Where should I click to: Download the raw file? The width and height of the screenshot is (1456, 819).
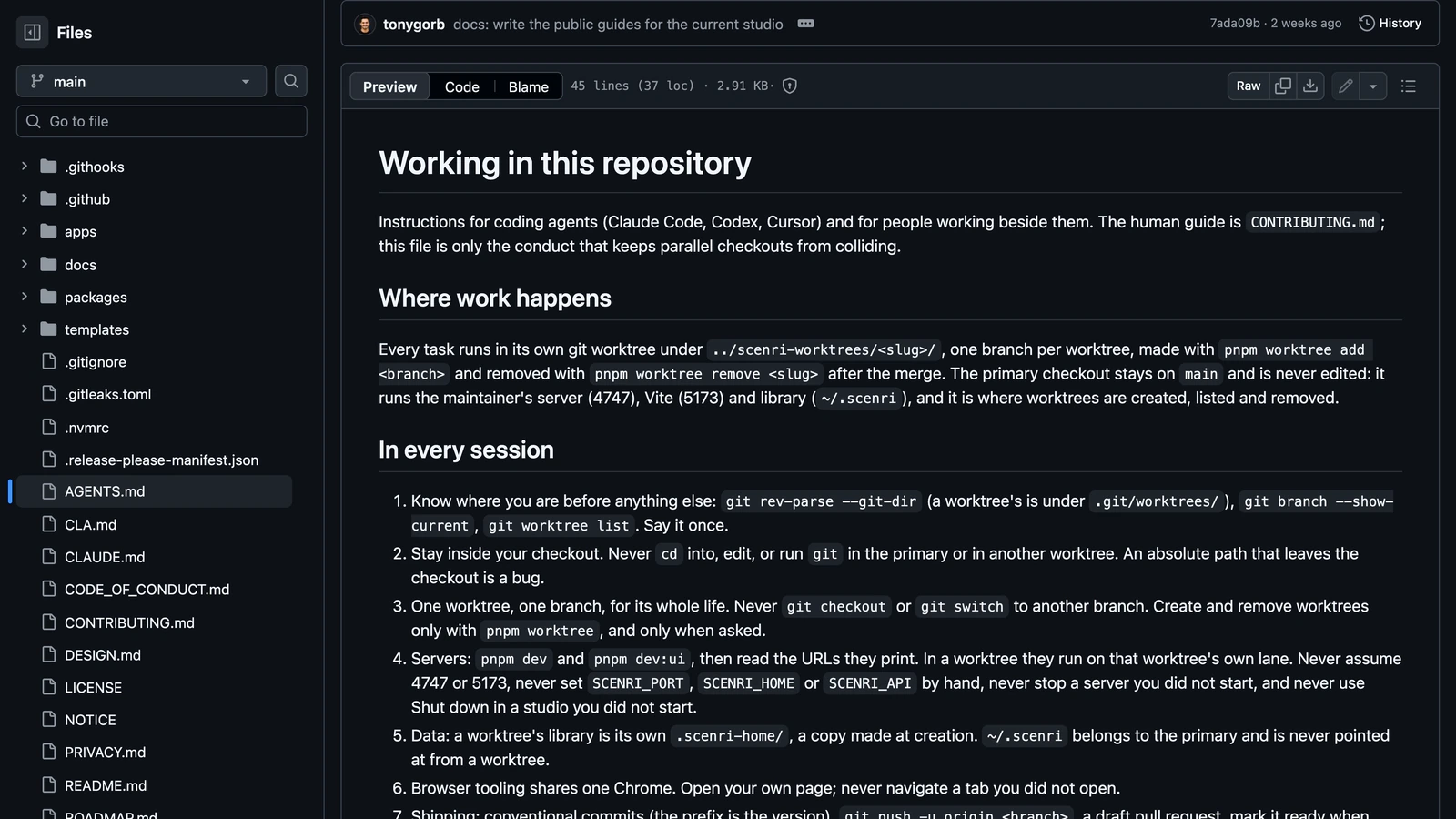coord(1310,86)
